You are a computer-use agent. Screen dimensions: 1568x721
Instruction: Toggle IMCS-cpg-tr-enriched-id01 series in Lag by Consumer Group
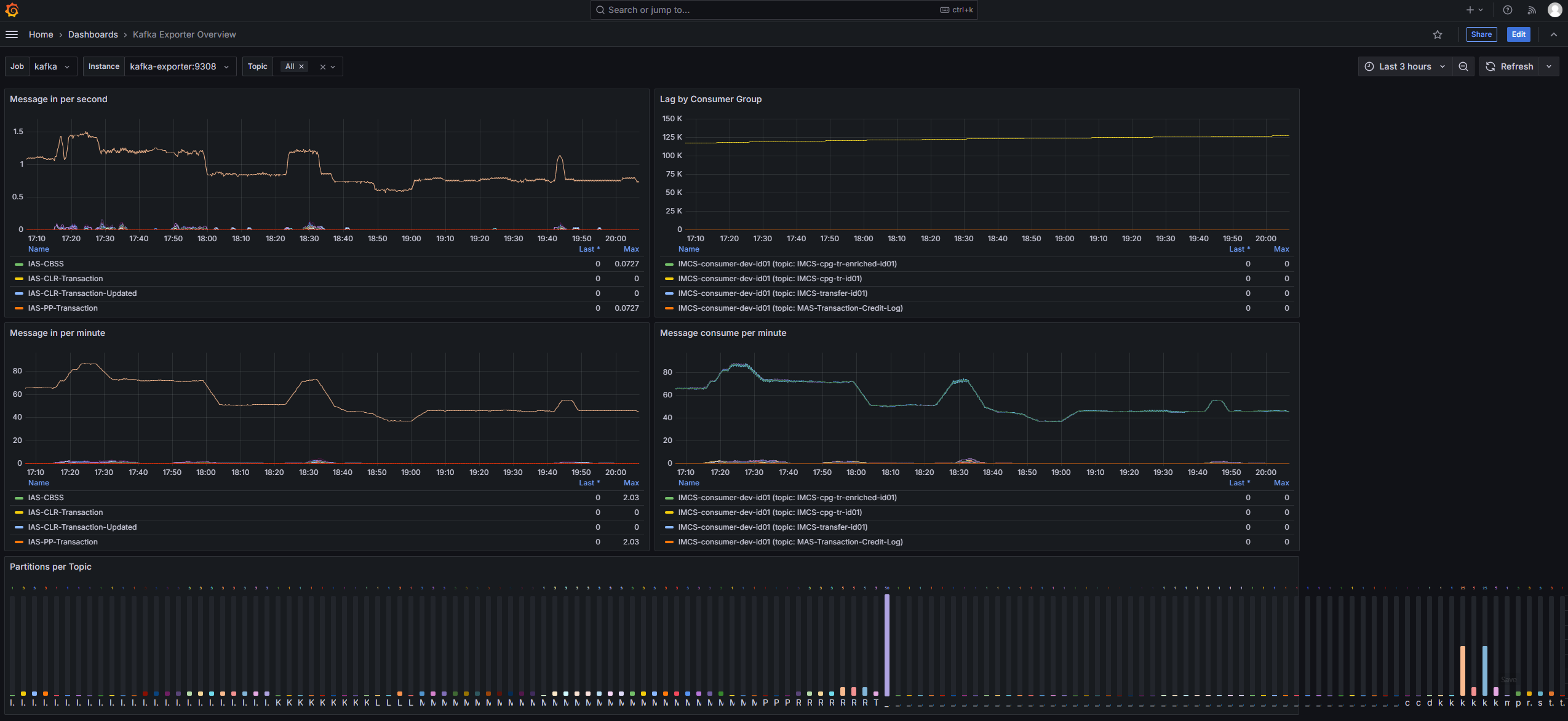(x=787, y=264)
